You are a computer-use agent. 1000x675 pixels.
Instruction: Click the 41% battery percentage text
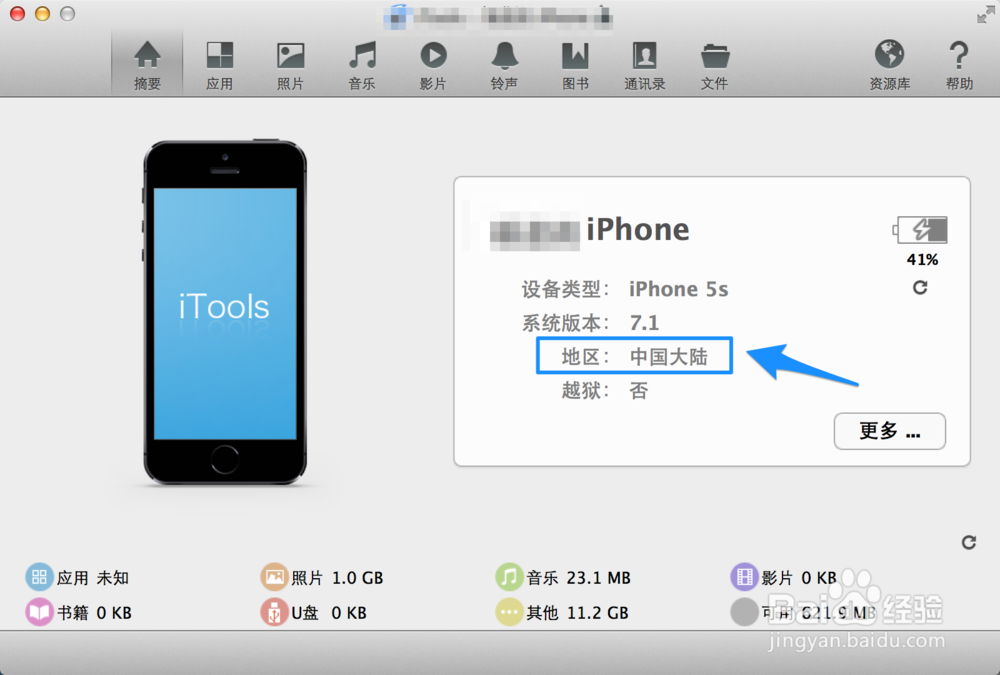pyautogui.click(x=922, y=260)
